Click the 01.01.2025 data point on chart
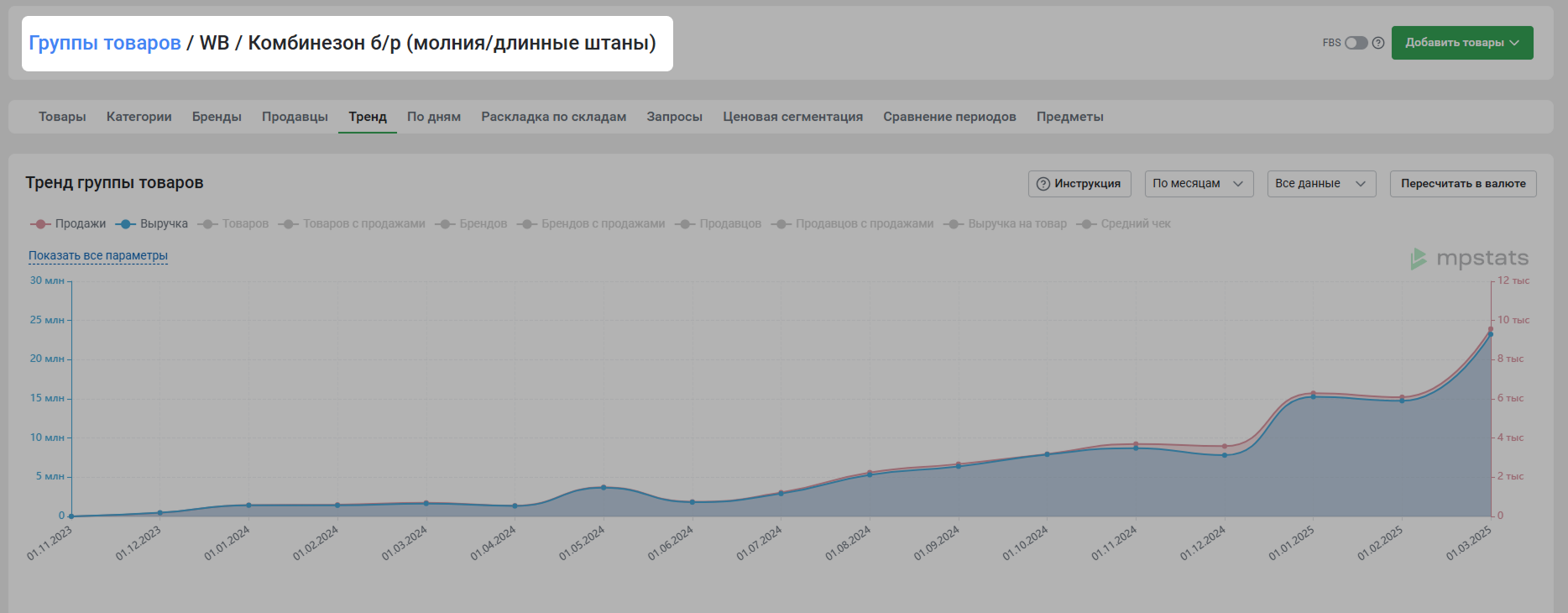The image size is (1568, 613). tap(1313, 396)
